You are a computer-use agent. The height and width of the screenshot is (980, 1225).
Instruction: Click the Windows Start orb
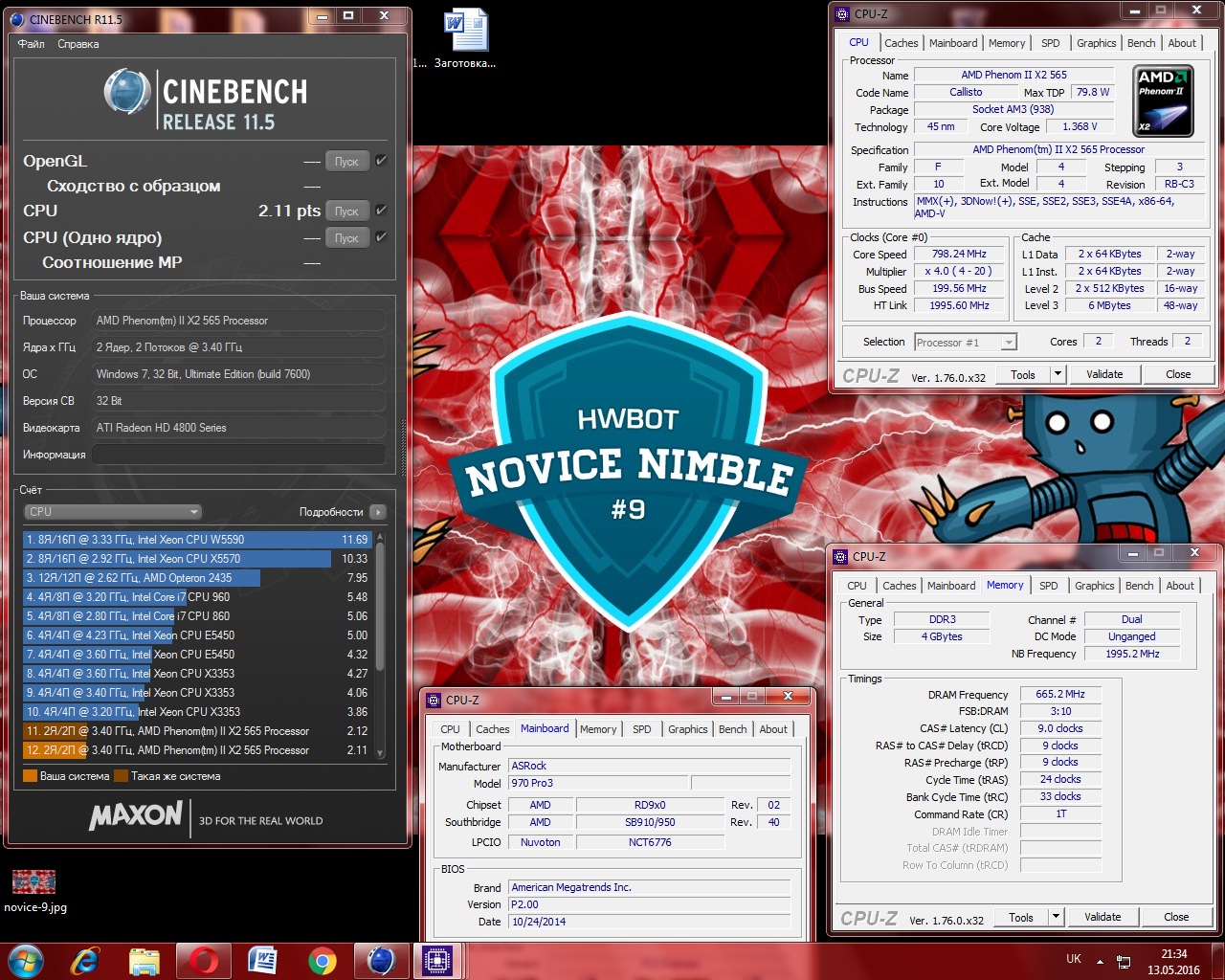tap(25, 960)
